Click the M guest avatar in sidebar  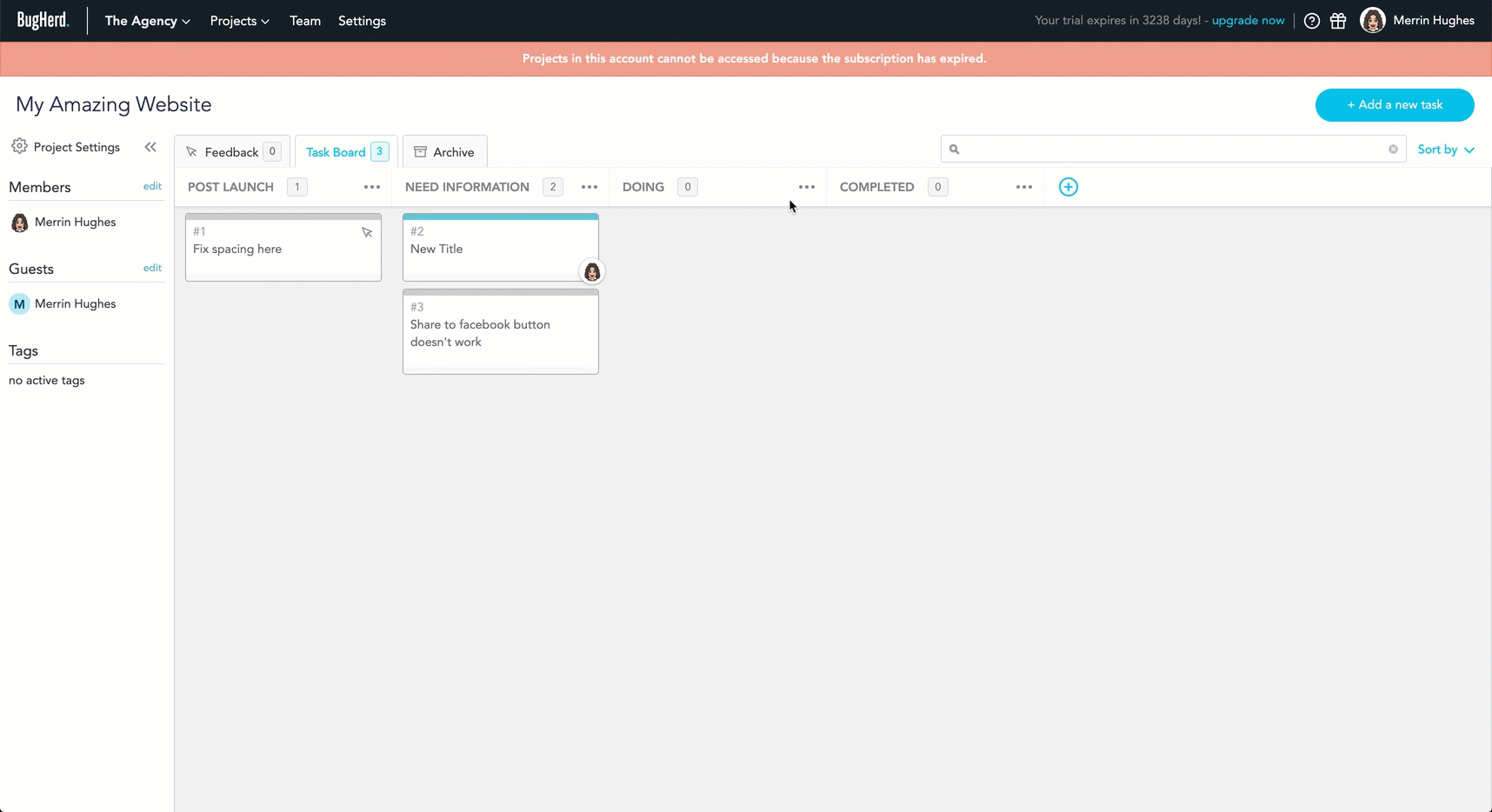point(19,304)
